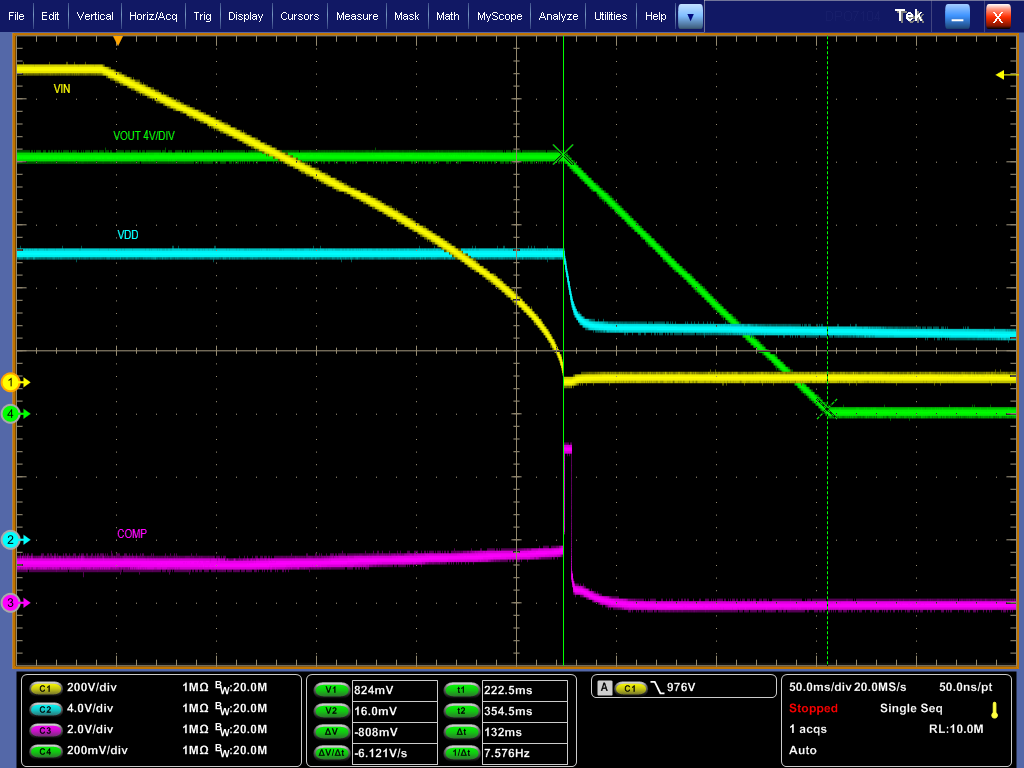Toggle the channel 4 green reference marker

[12, 414]
